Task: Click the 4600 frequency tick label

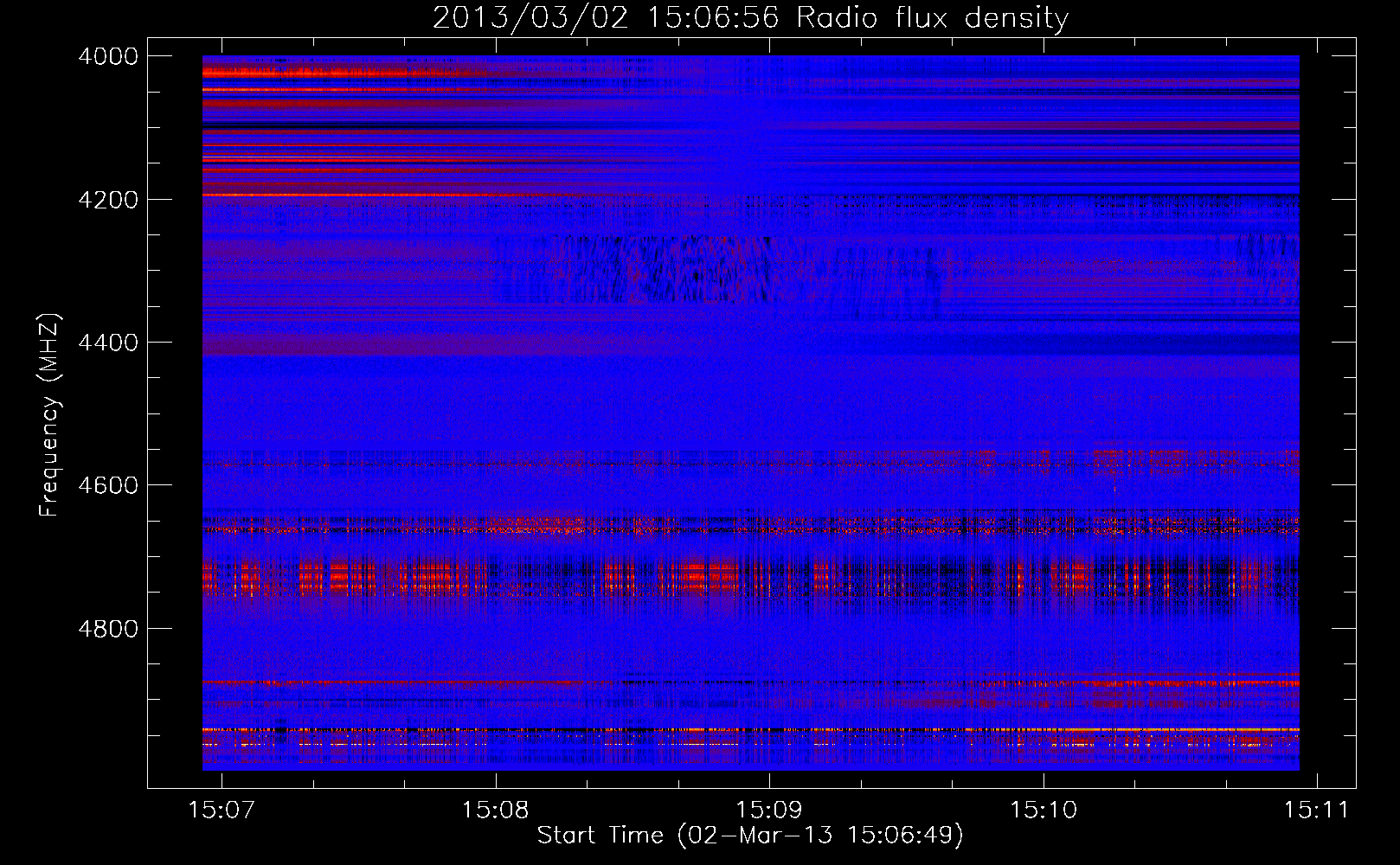Action: click(x=108, y=485)
